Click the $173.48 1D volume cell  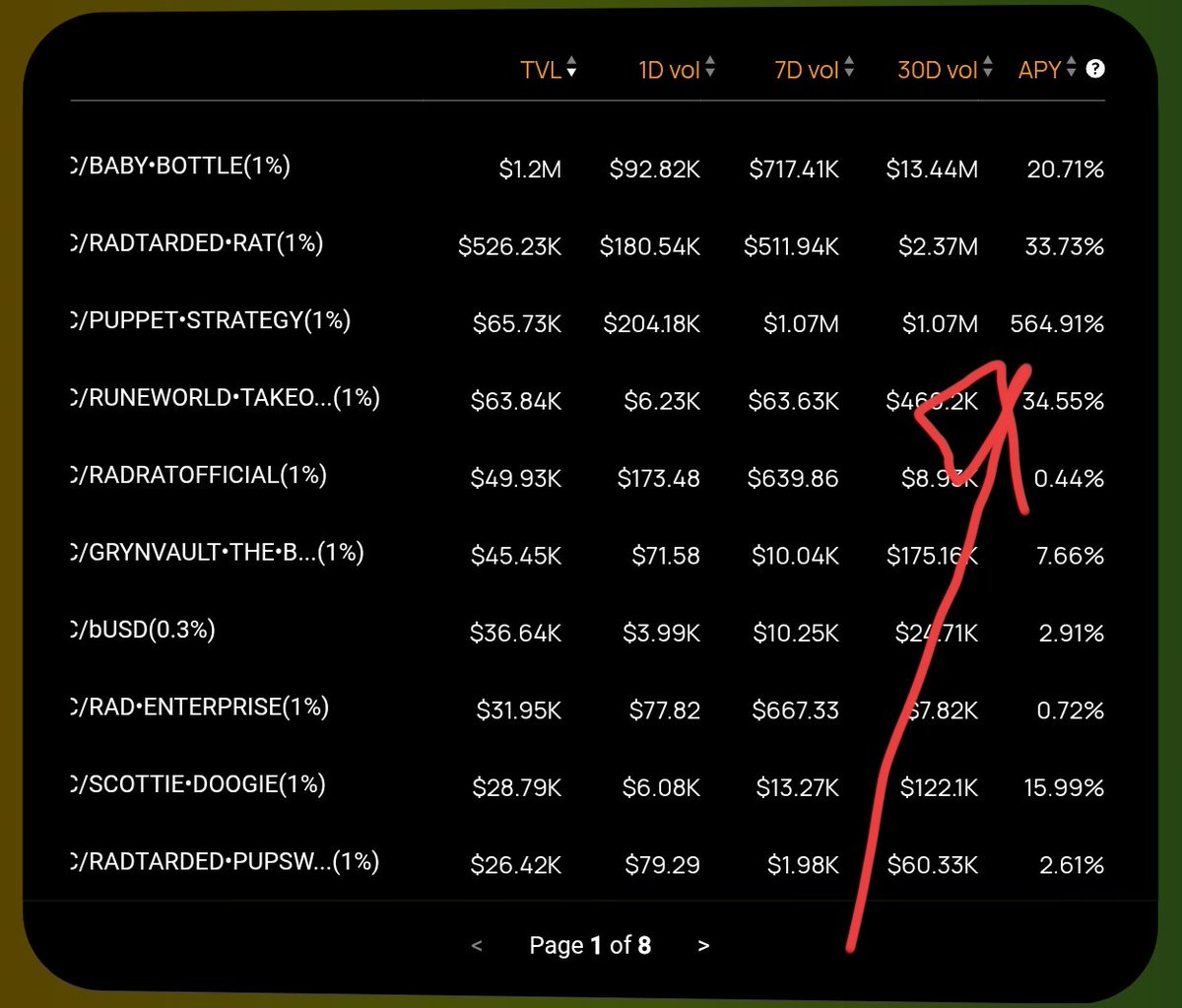click(x=659, y=479)
